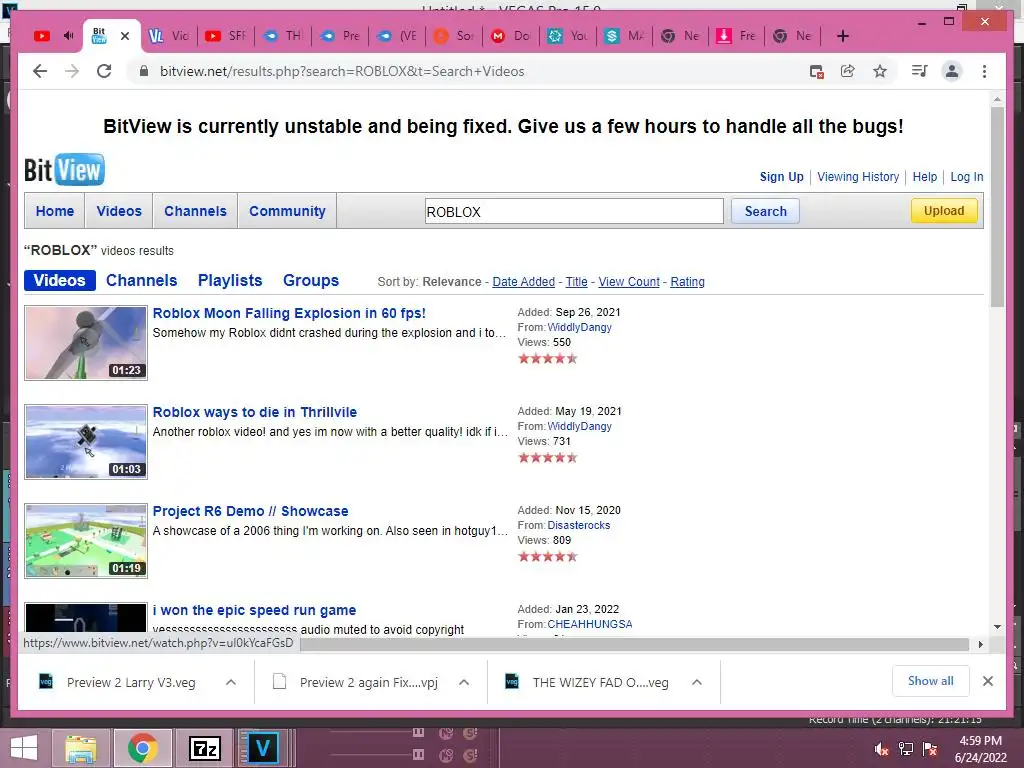
Task: Select the Groups results tab
Action: 311,280
